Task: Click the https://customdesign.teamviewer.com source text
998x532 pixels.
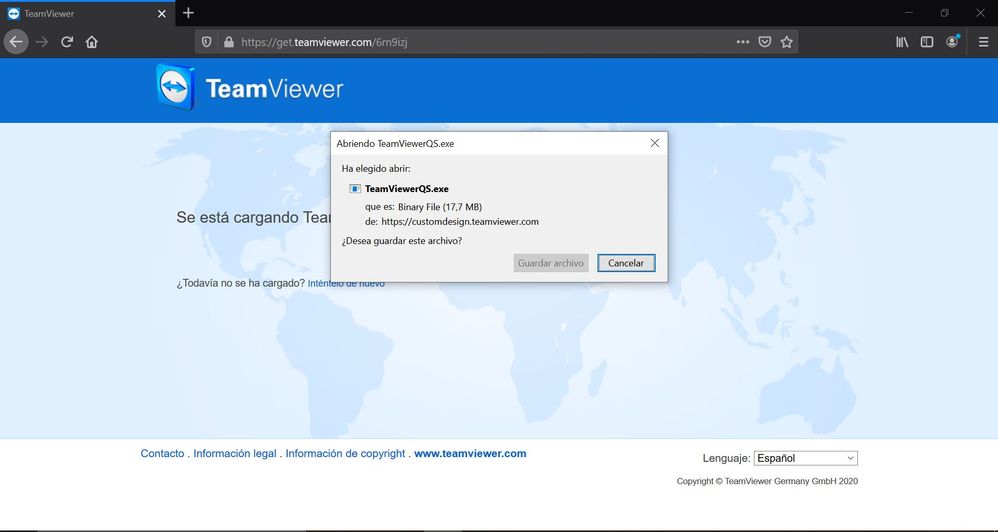Action: tap(460, 222)
